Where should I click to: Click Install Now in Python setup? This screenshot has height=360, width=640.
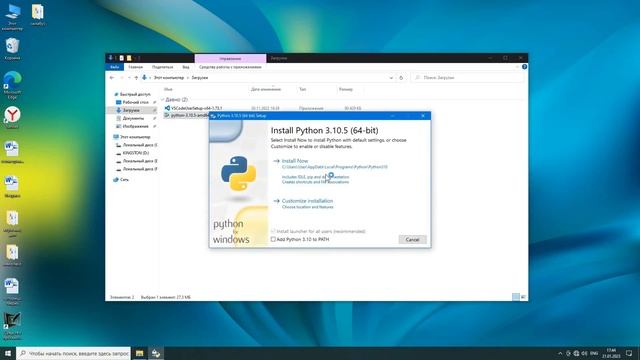tap(295, 161)
